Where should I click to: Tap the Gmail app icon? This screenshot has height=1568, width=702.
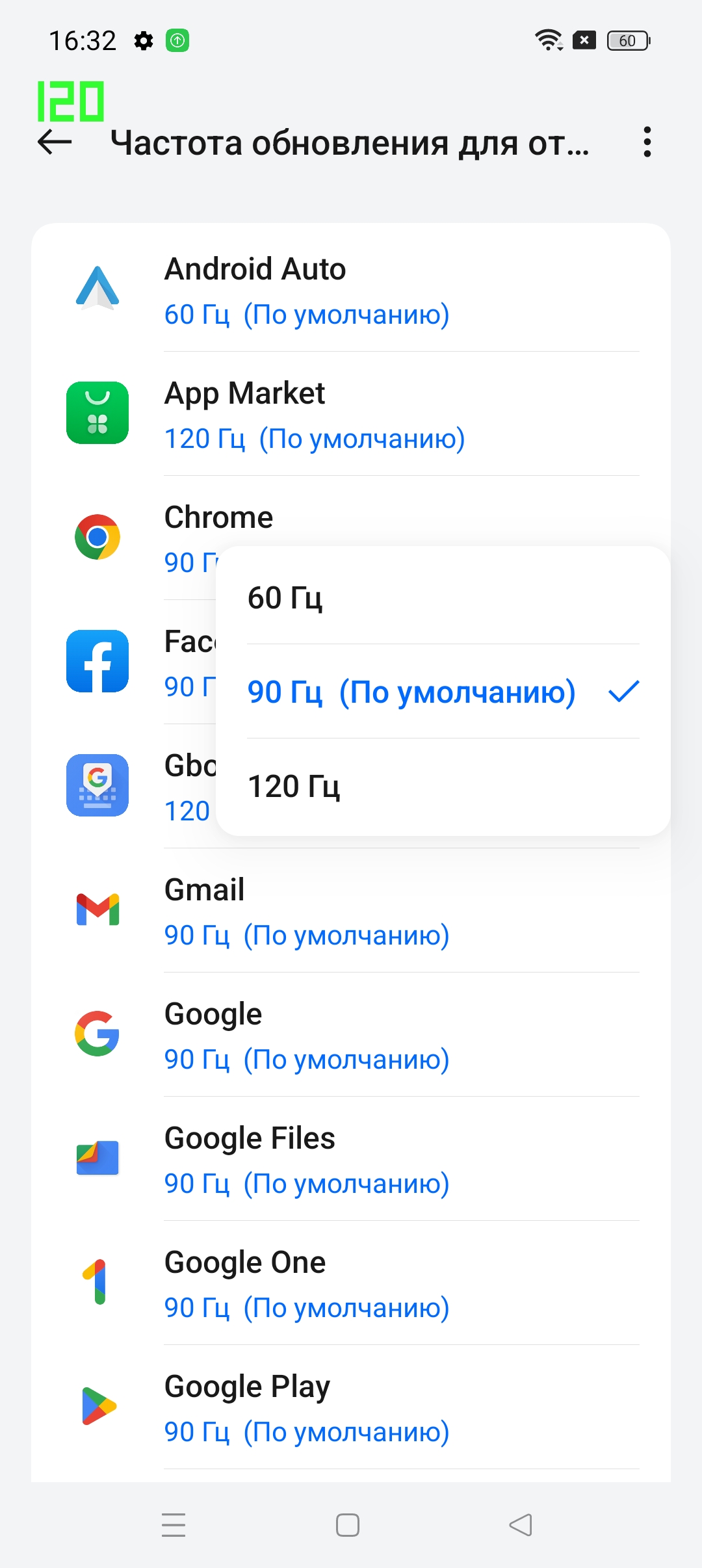coord(97,909)
